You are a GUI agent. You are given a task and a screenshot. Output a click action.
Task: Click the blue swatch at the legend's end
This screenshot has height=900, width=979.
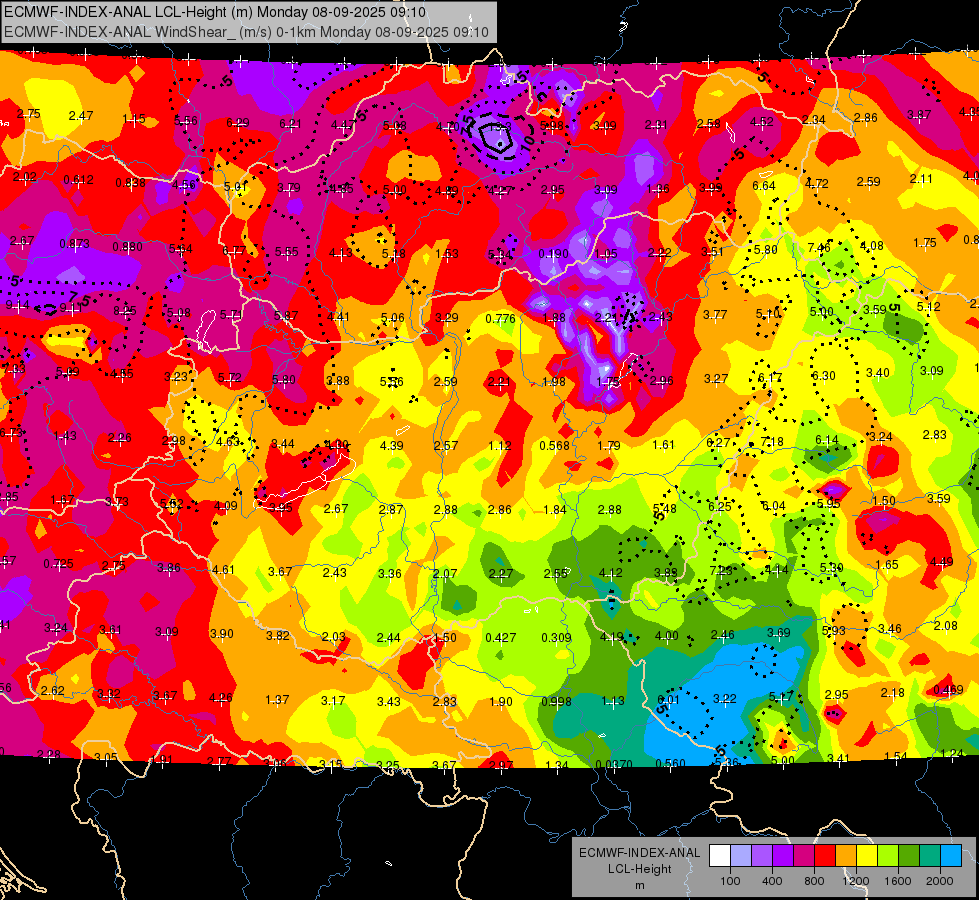(x=951, y=856)
